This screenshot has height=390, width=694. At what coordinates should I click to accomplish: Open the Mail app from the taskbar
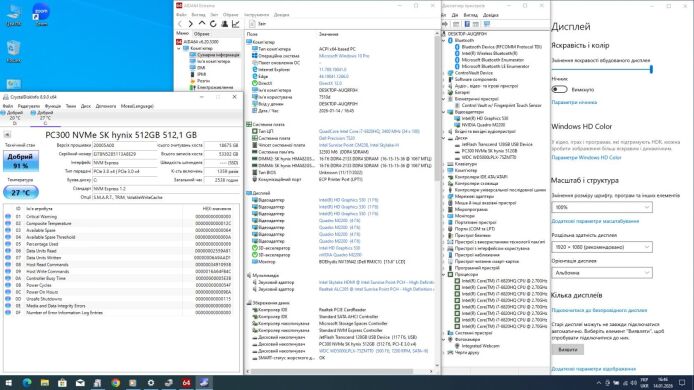pos(80,382)
